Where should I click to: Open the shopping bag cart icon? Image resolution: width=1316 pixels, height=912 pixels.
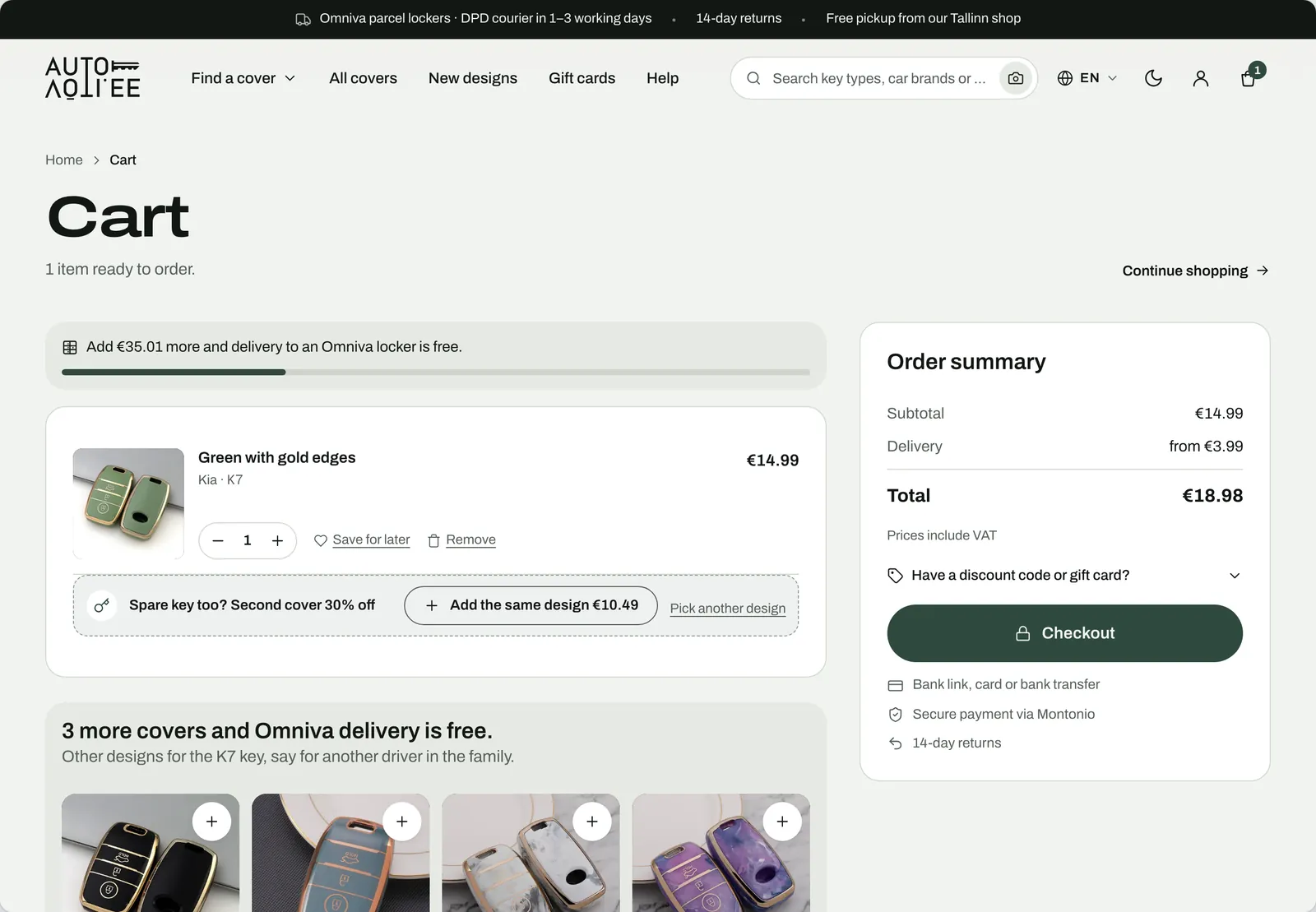(1249, 78)
